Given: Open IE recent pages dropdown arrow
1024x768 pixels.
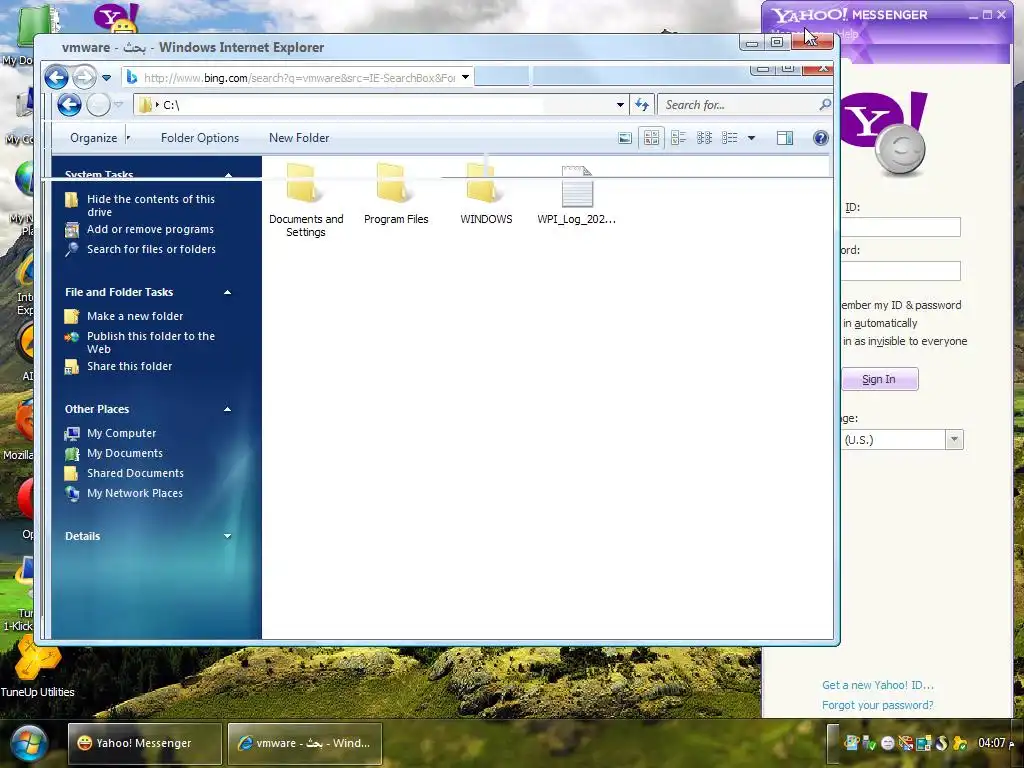Looking at the screenshot, I should (x=106, y=78).
